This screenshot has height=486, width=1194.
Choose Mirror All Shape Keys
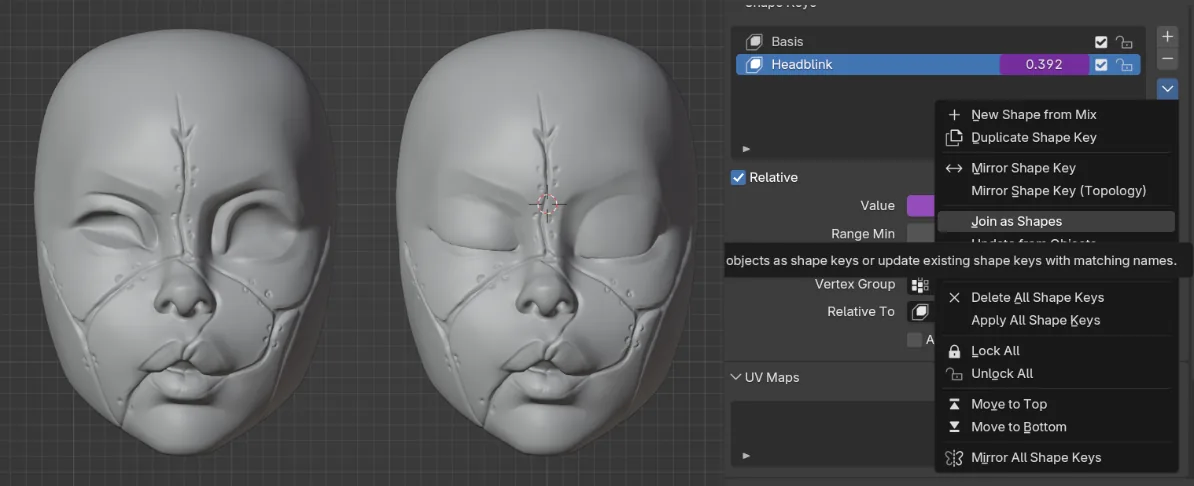(1056, 457)
